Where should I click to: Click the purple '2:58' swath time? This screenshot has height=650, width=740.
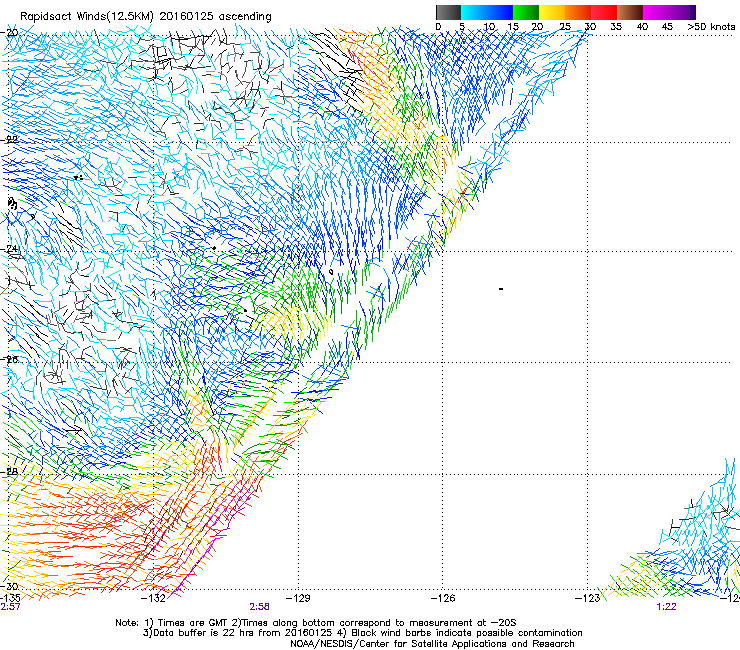pyautogui.click(x=260, y=607)
